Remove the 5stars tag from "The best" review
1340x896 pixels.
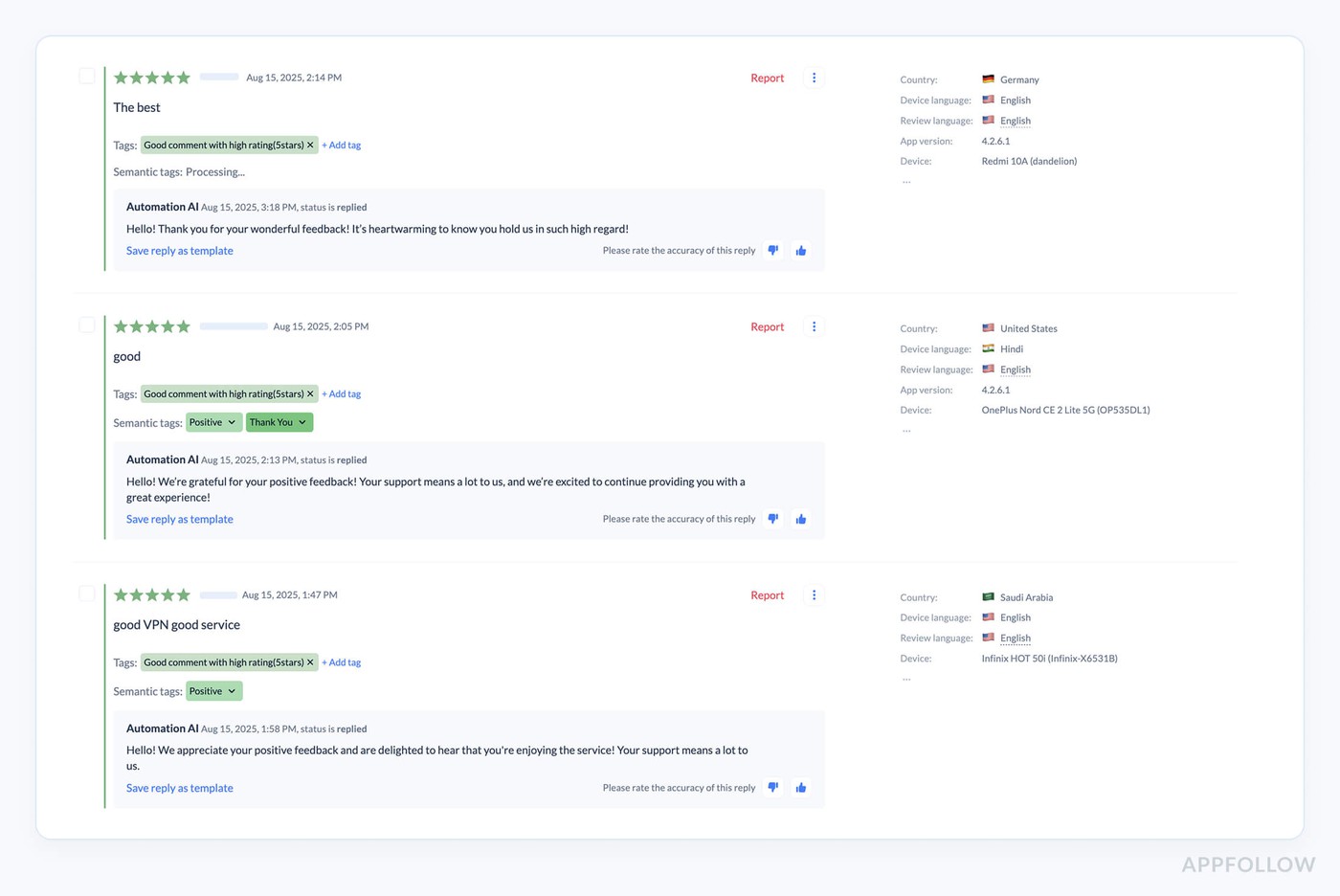point(310,146)
